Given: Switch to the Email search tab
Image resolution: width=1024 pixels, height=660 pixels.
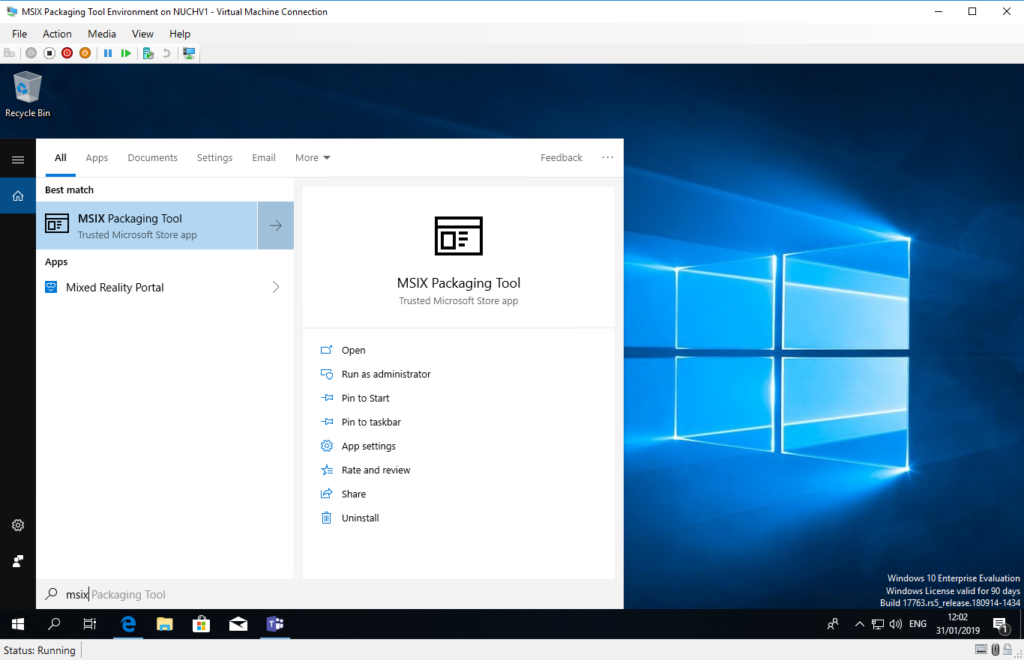Looking at the screenshot, I should tap(264, 158).
